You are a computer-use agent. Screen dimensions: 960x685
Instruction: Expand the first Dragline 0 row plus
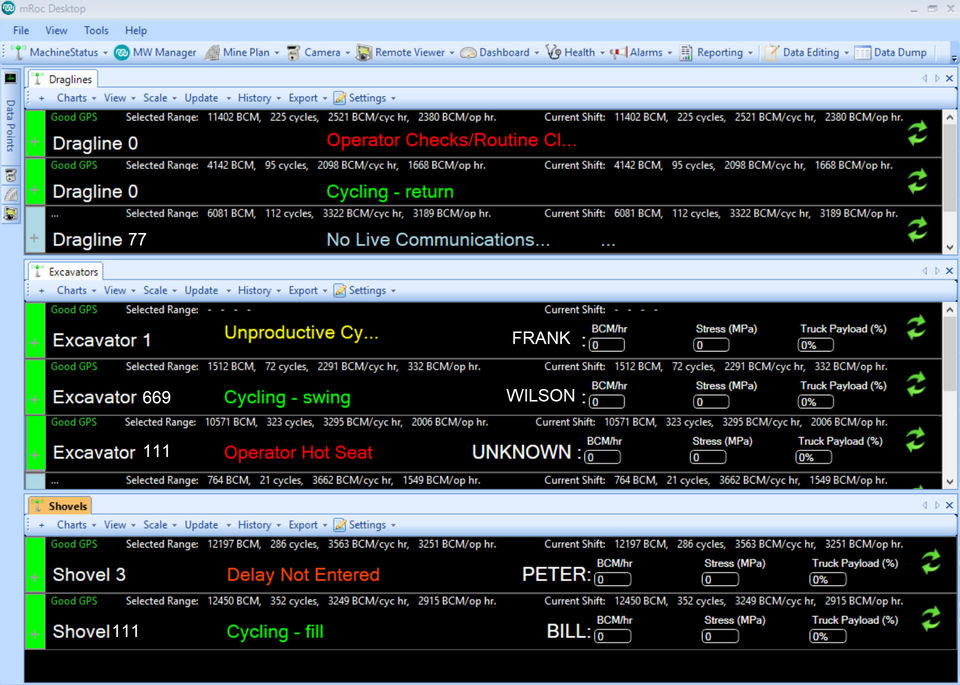coord(35,142)
